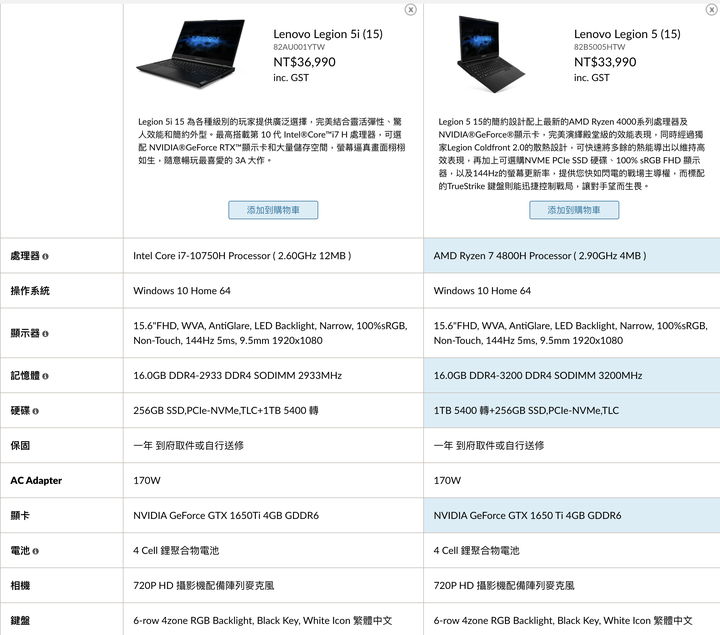Click 256GB SSD,PCIe-NVMe,TLC+1TB storage cell

(x=273, y=410)
